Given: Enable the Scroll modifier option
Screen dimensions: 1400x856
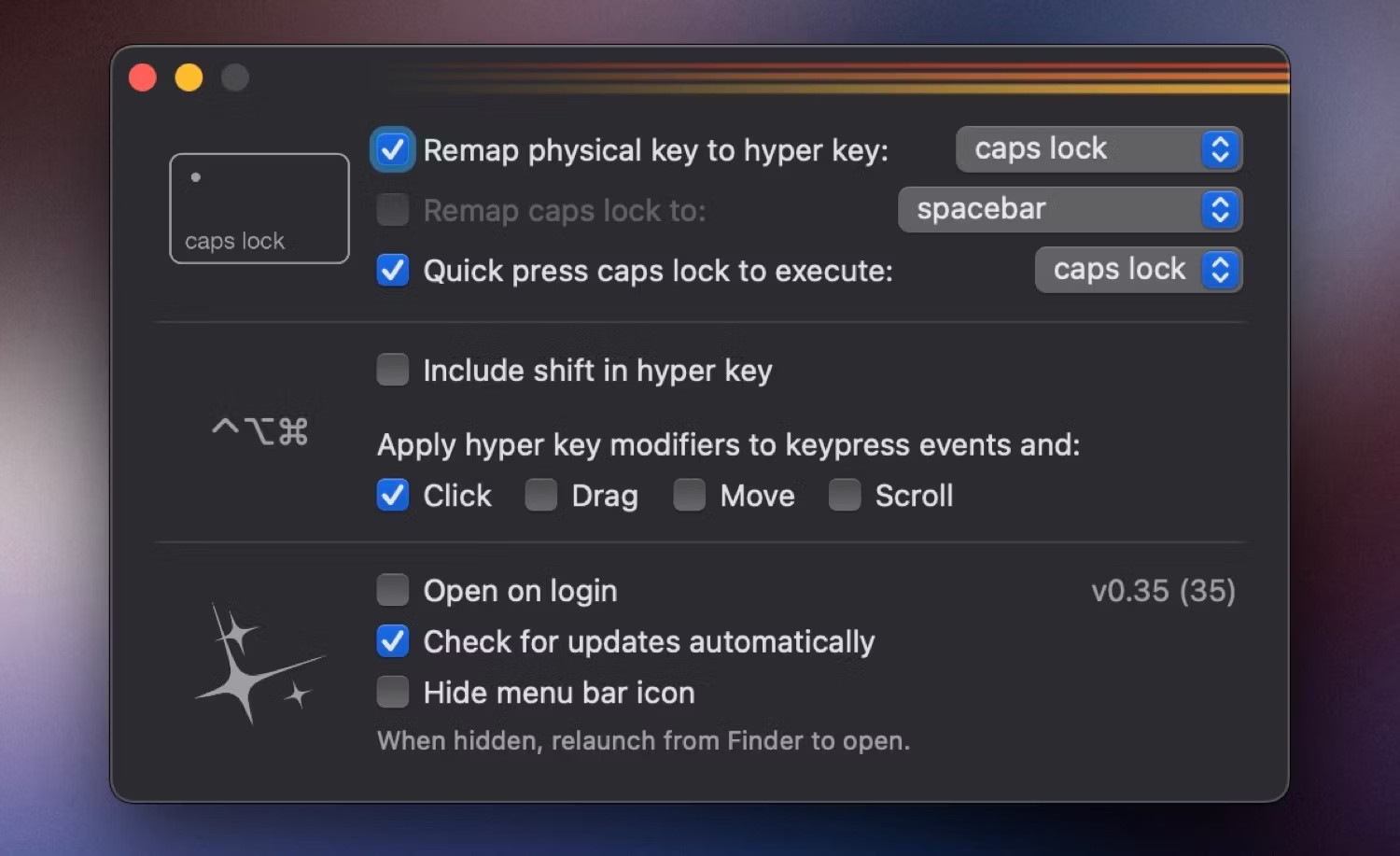Looking at the screenshot, I should pyautogui.click(x=844, y=495).
